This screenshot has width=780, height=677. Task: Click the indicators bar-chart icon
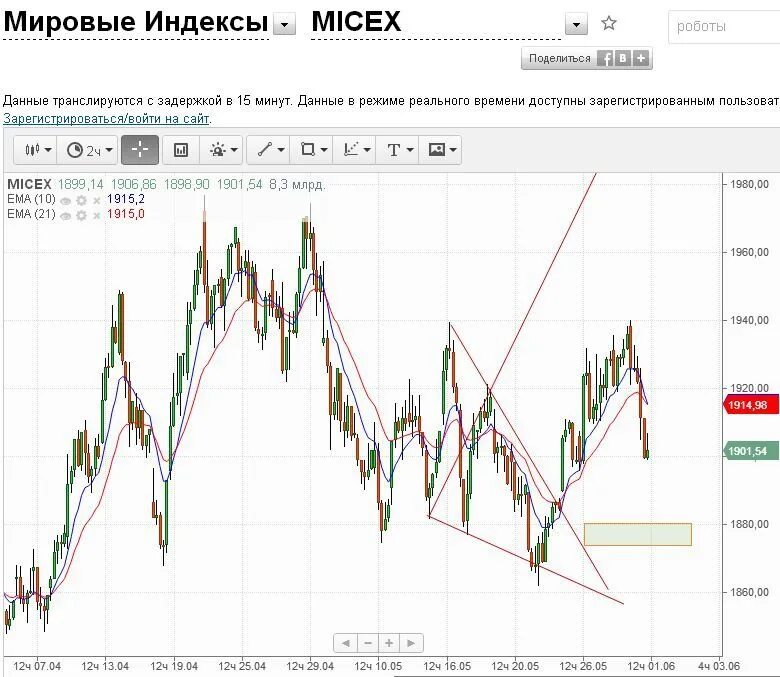tap(181, 150)
